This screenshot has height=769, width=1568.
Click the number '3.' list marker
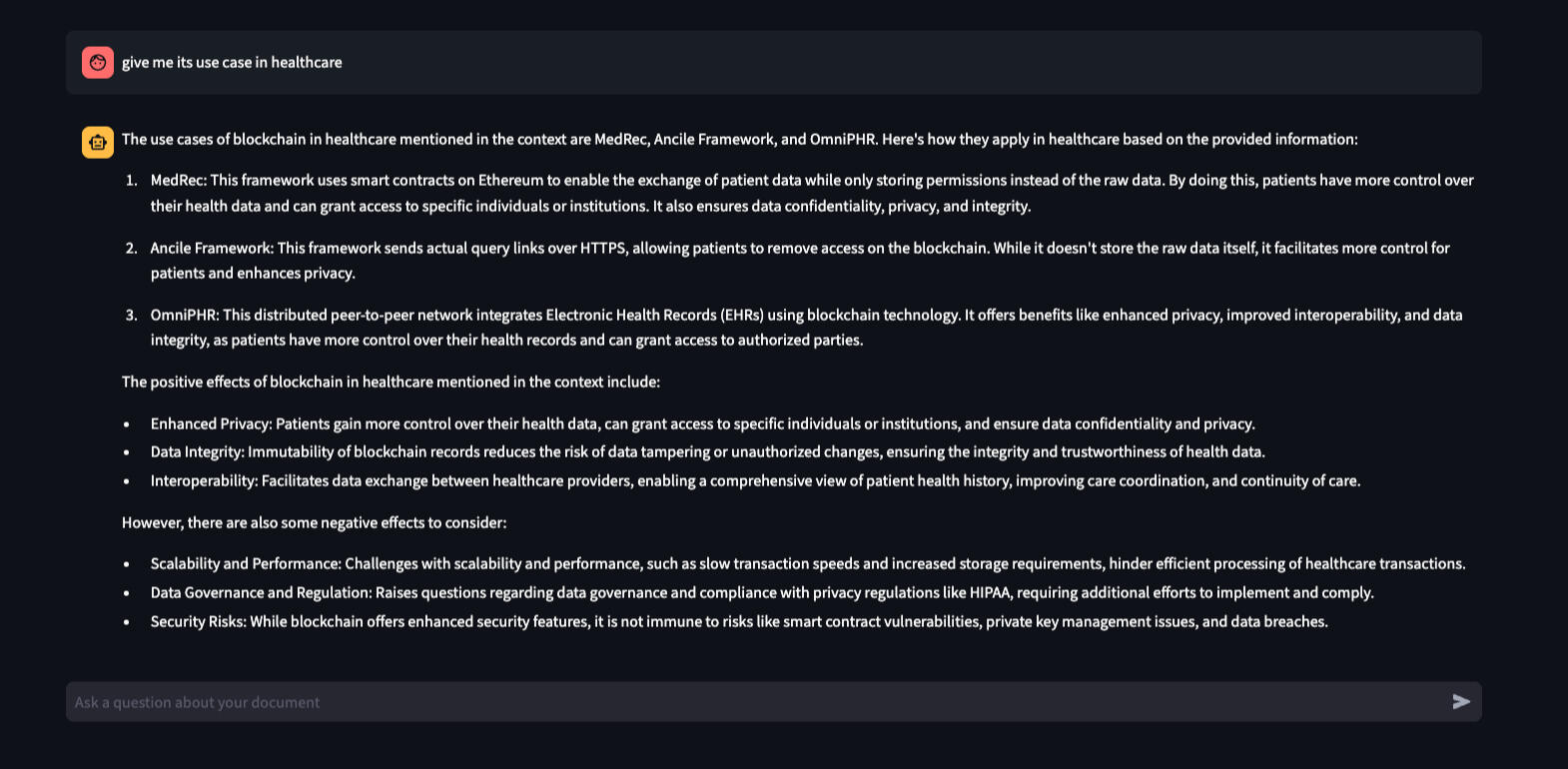pos(132,315)
